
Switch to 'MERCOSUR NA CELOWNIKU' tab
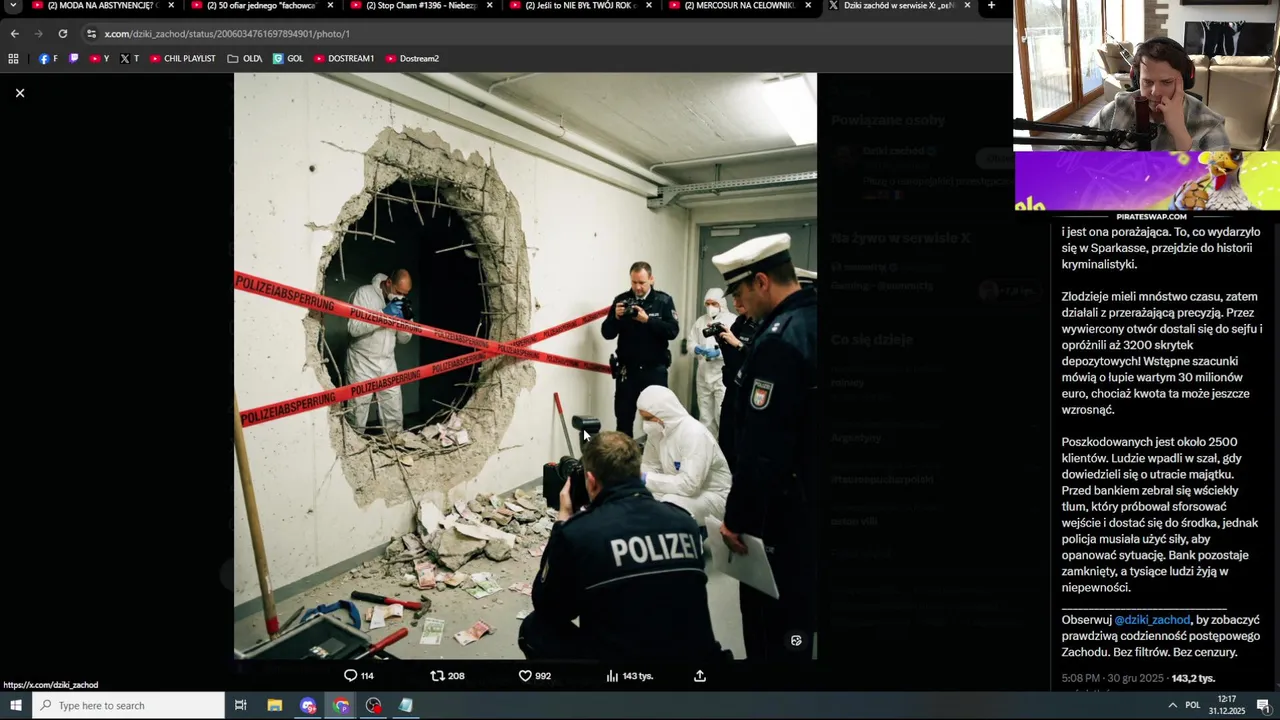(x=740, y=6)
